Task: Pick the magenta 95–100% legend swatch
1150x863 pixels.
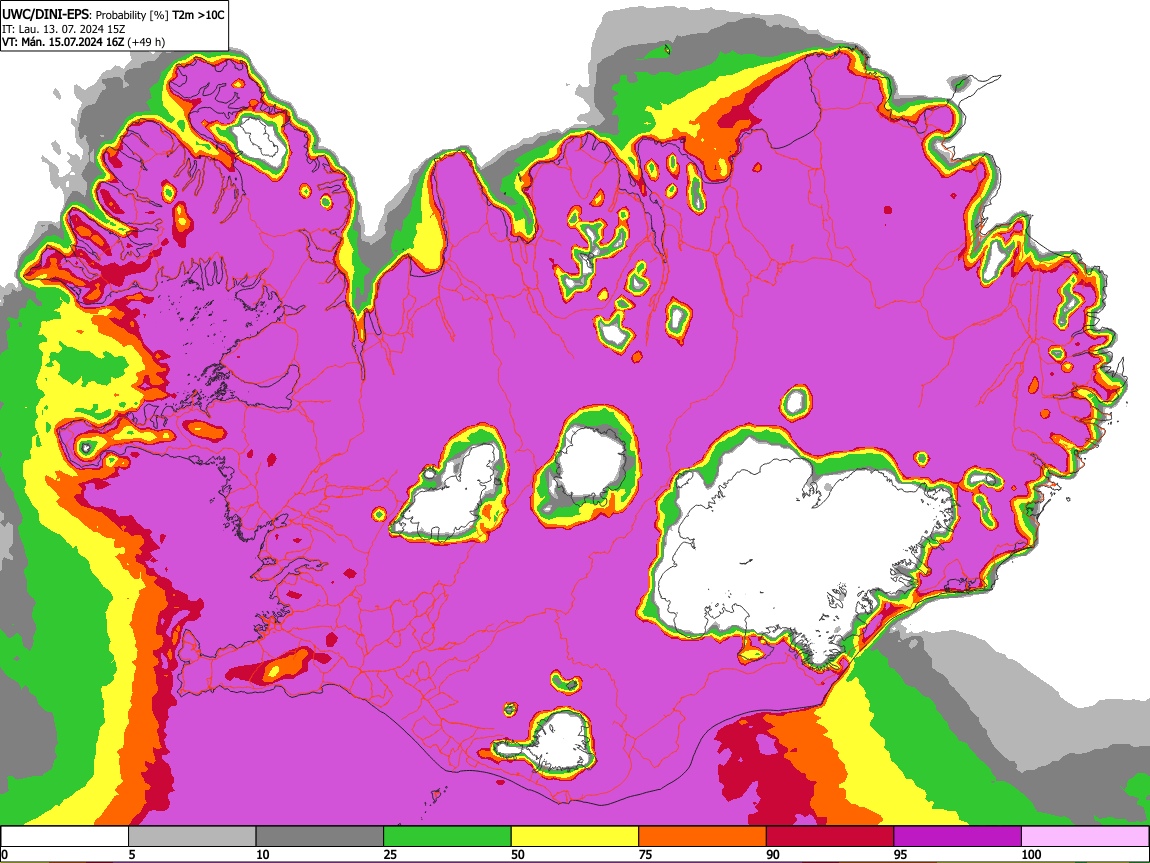Action: pyautogui.click(x=958, y=836)
